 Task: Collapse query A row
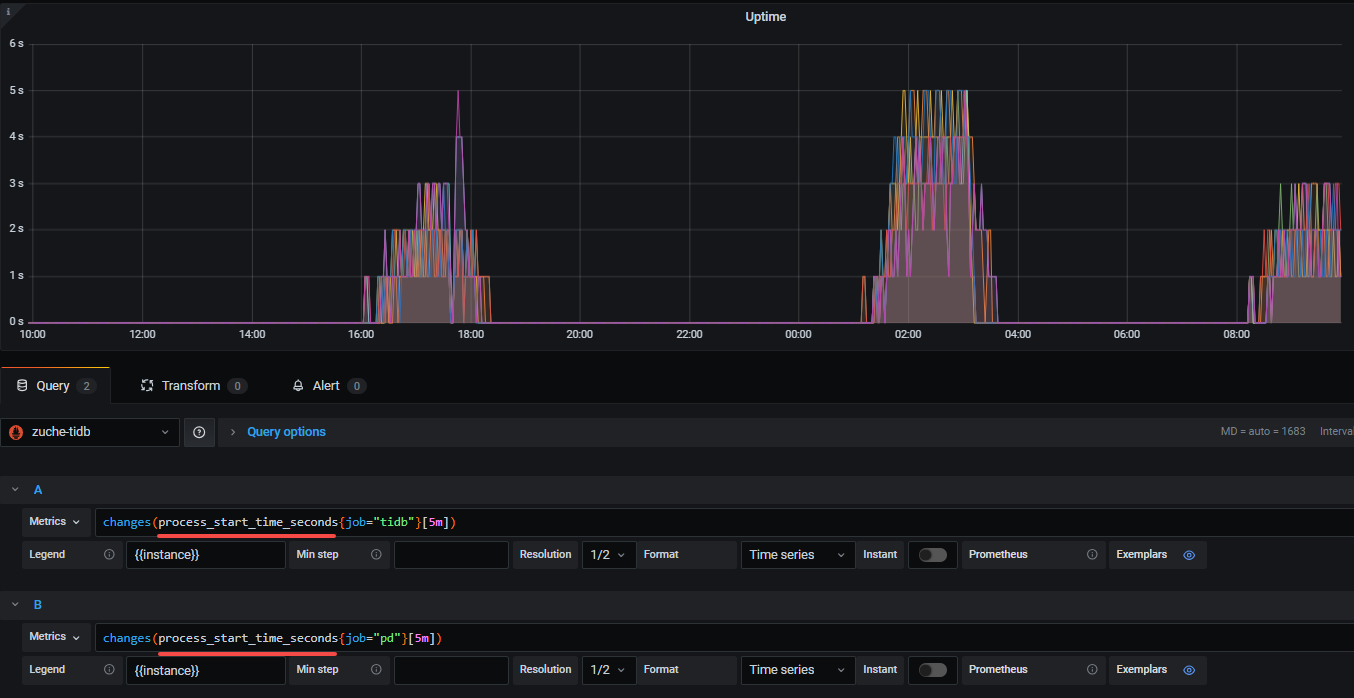point(16,490)
